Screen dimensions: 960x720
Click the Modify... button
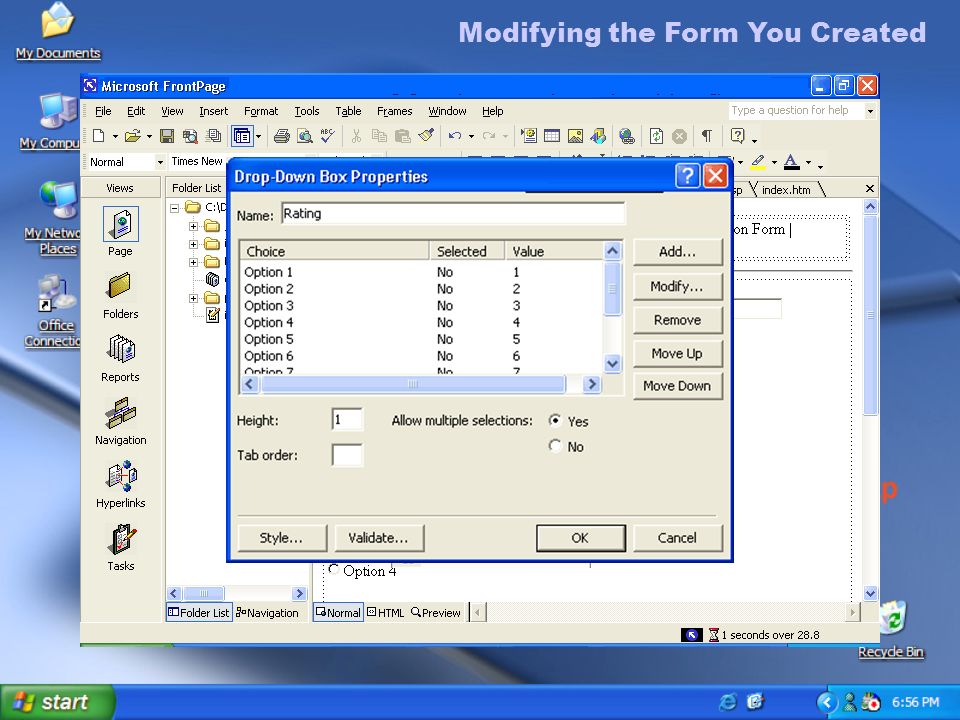pos(677,286)
